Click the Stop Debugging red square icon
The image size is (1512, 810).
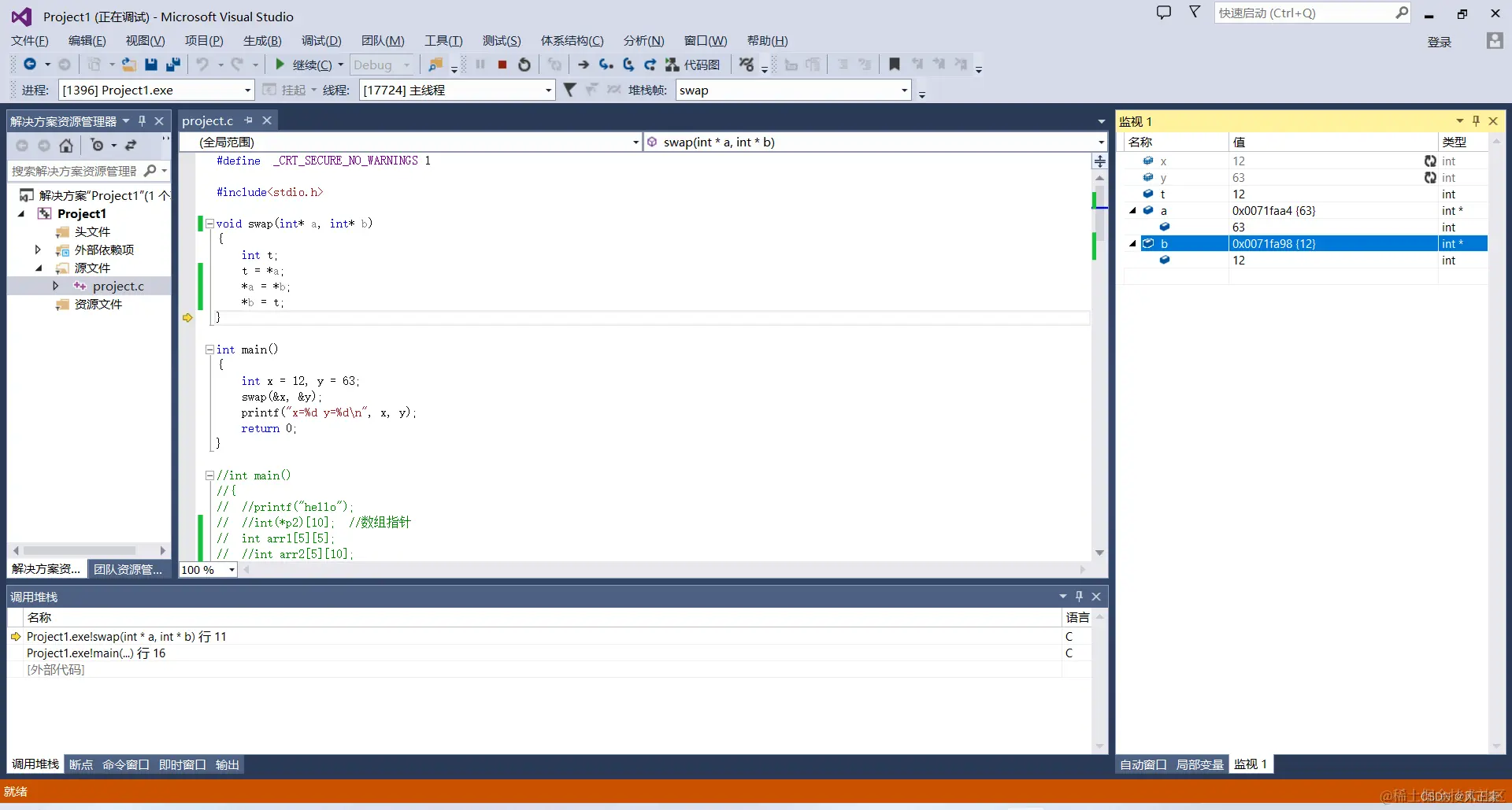(502, 65)
